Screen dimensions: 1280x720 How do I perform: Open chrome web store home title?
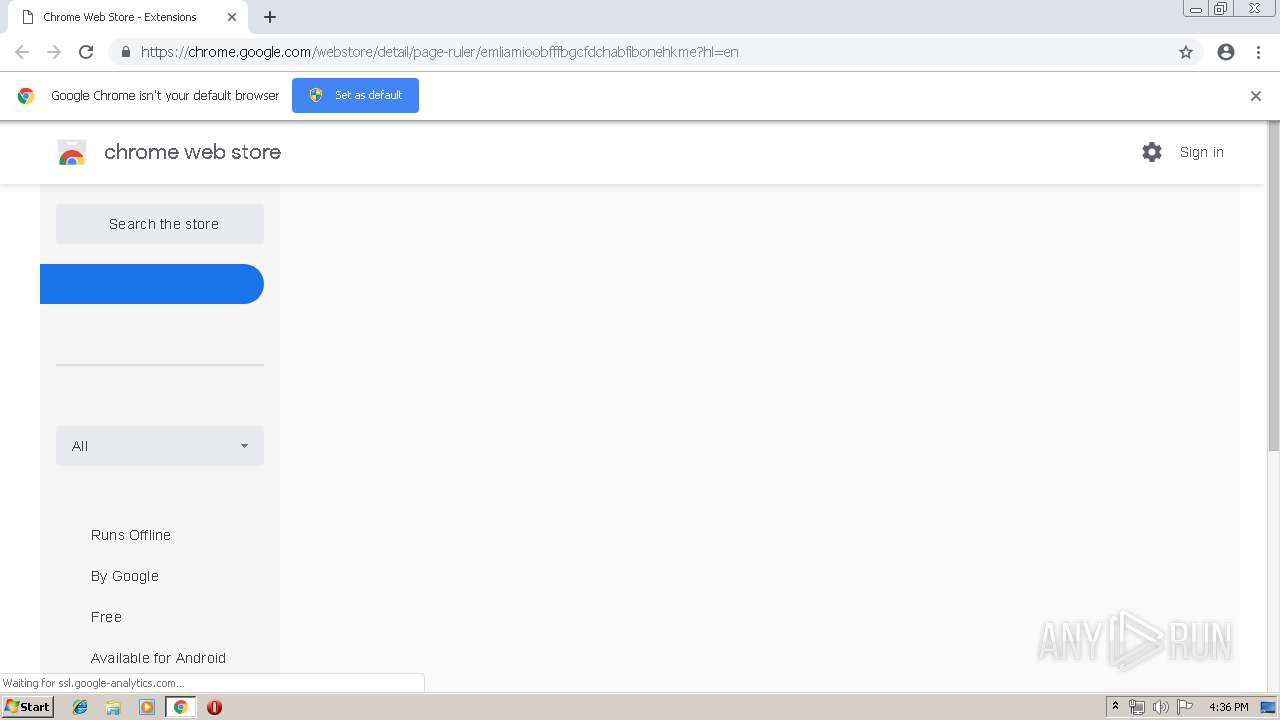click(192, 152)
